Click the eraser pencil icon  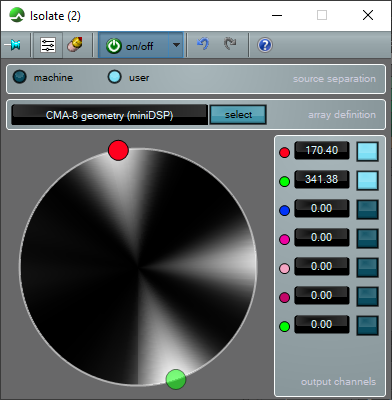click(75, 45)
